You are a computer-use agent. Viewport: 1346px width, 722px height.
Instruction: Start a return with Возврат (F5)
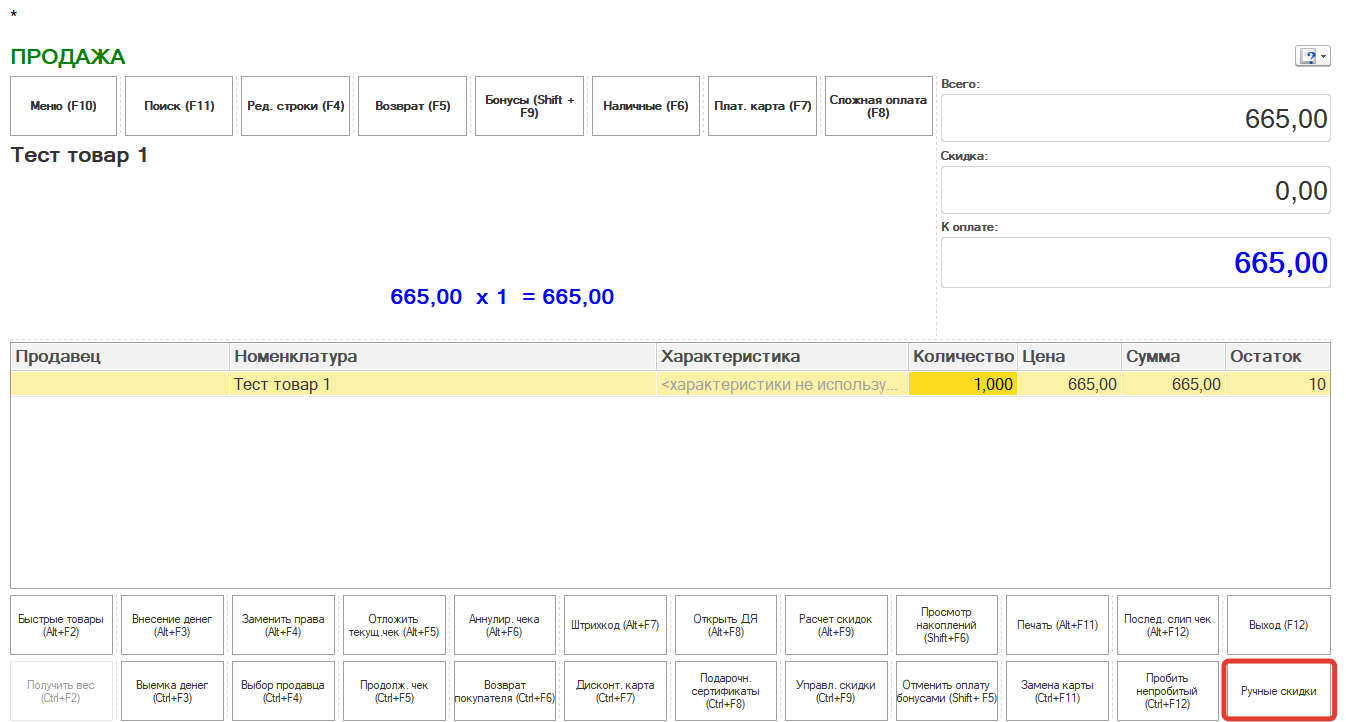(x=412, y=106)
